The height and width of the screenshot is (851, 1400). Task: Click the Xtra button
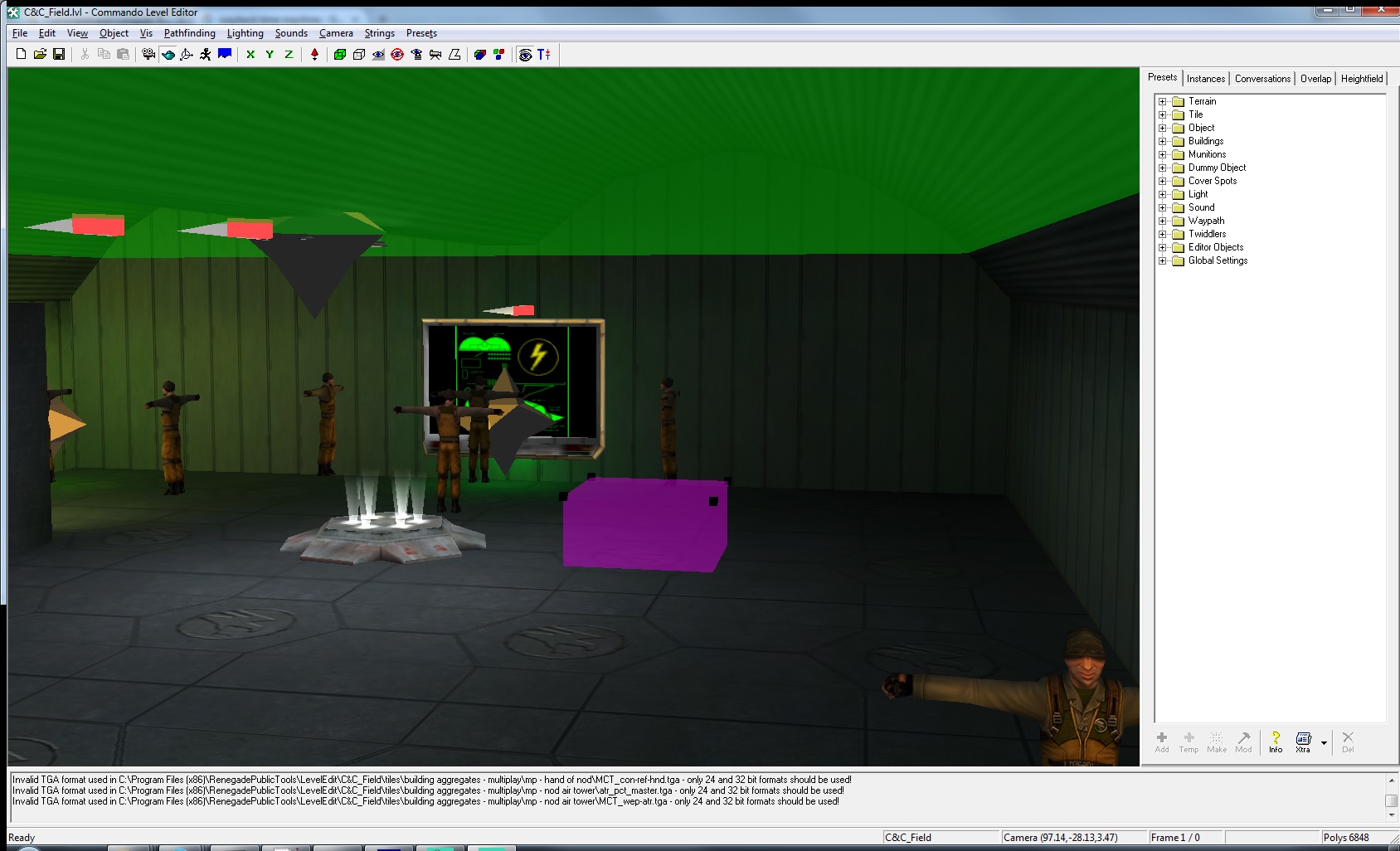point(1303,742)
